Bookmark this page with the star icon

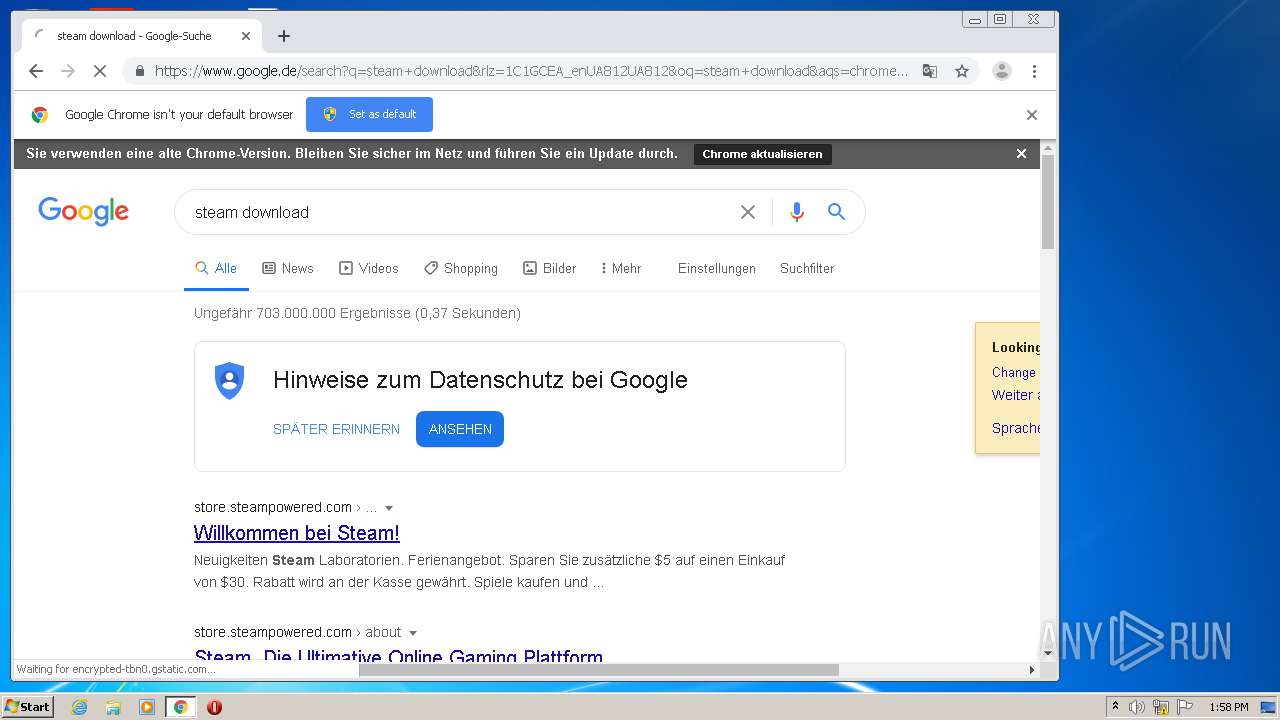[962, 71]
